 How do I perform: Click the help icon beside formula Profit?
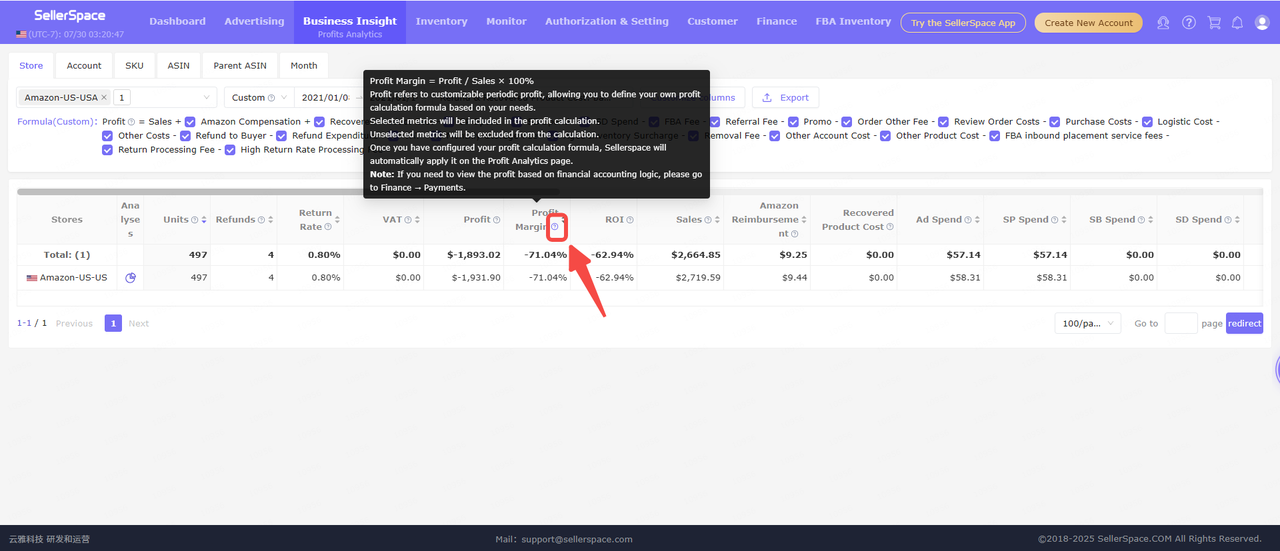(x=132, y=122)
